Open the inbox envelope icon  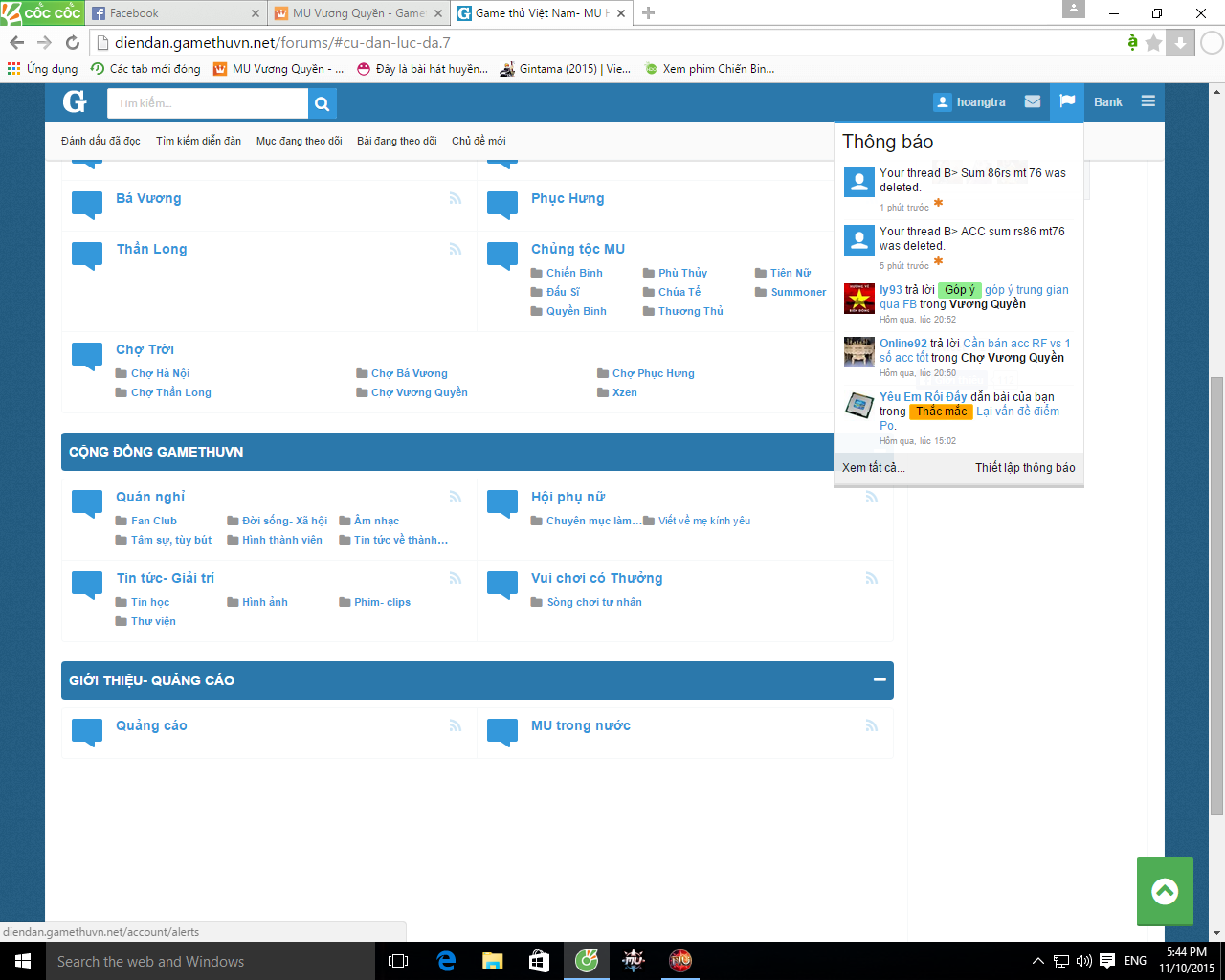pyautogui.click(x=1032, y=101)
